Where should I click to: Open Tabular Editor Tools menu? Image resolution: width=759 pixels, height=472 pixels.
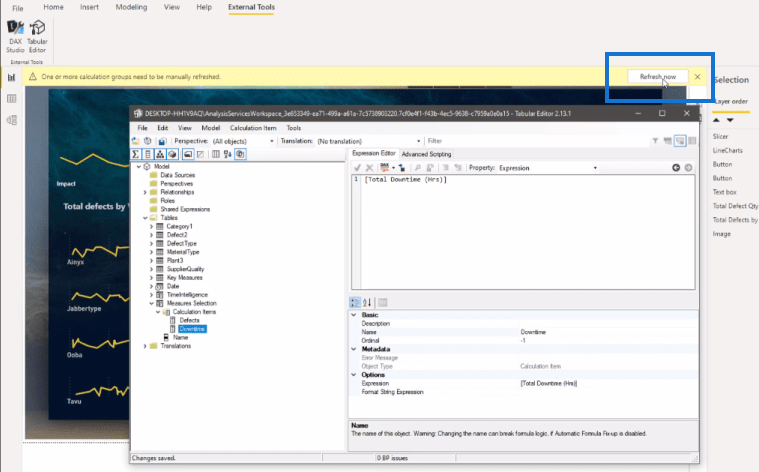click(x=294, y=128)
